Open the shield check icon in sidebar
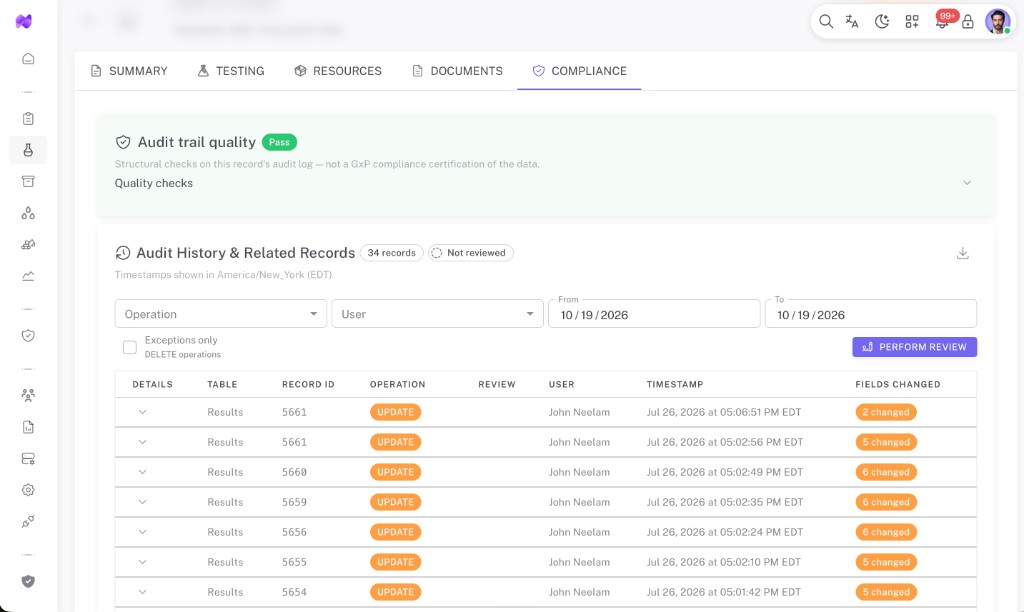1024x612 pixels. point(28,336)
